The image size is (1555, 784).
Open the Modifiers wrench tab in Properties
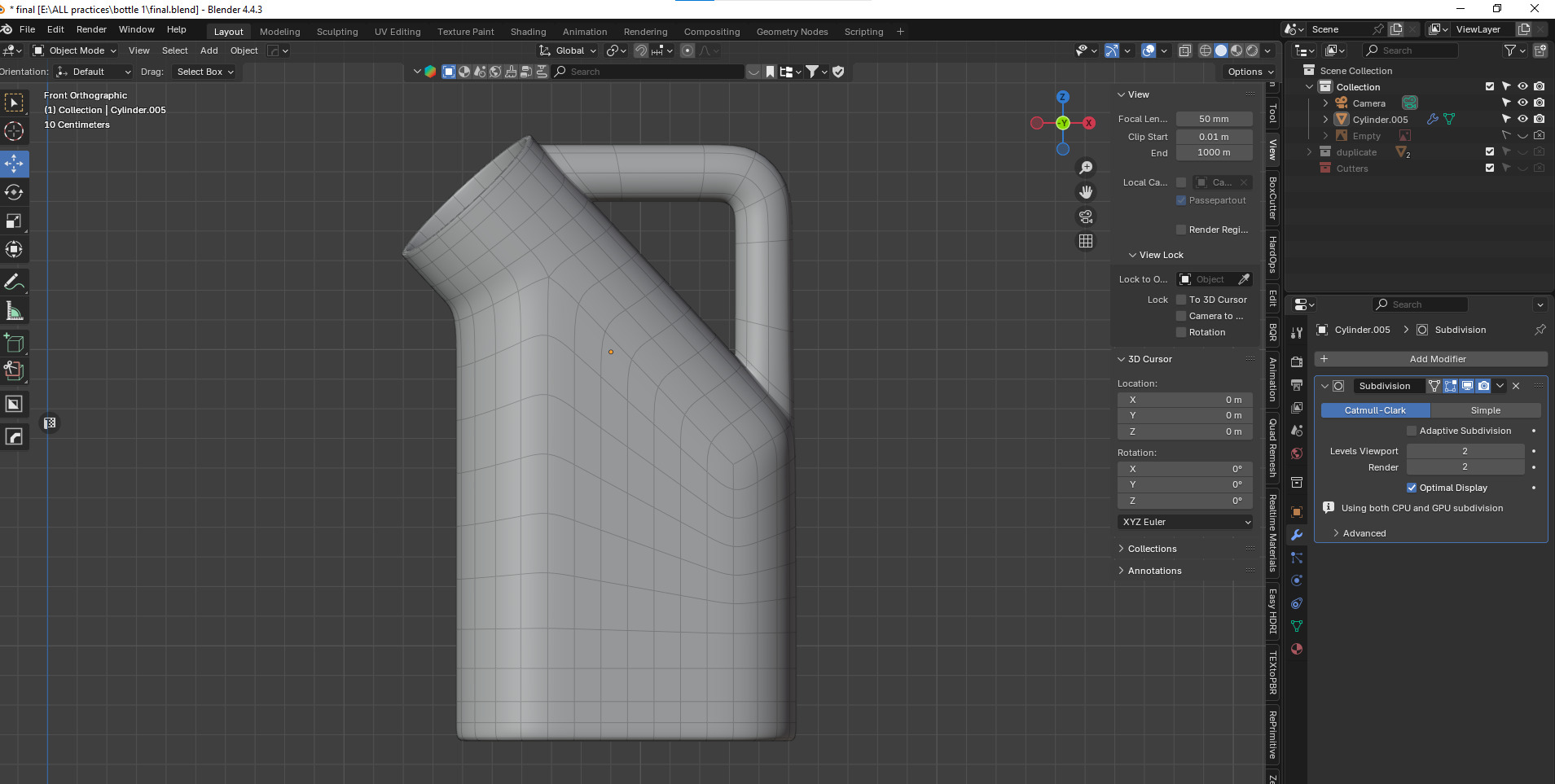point(1297,535)
